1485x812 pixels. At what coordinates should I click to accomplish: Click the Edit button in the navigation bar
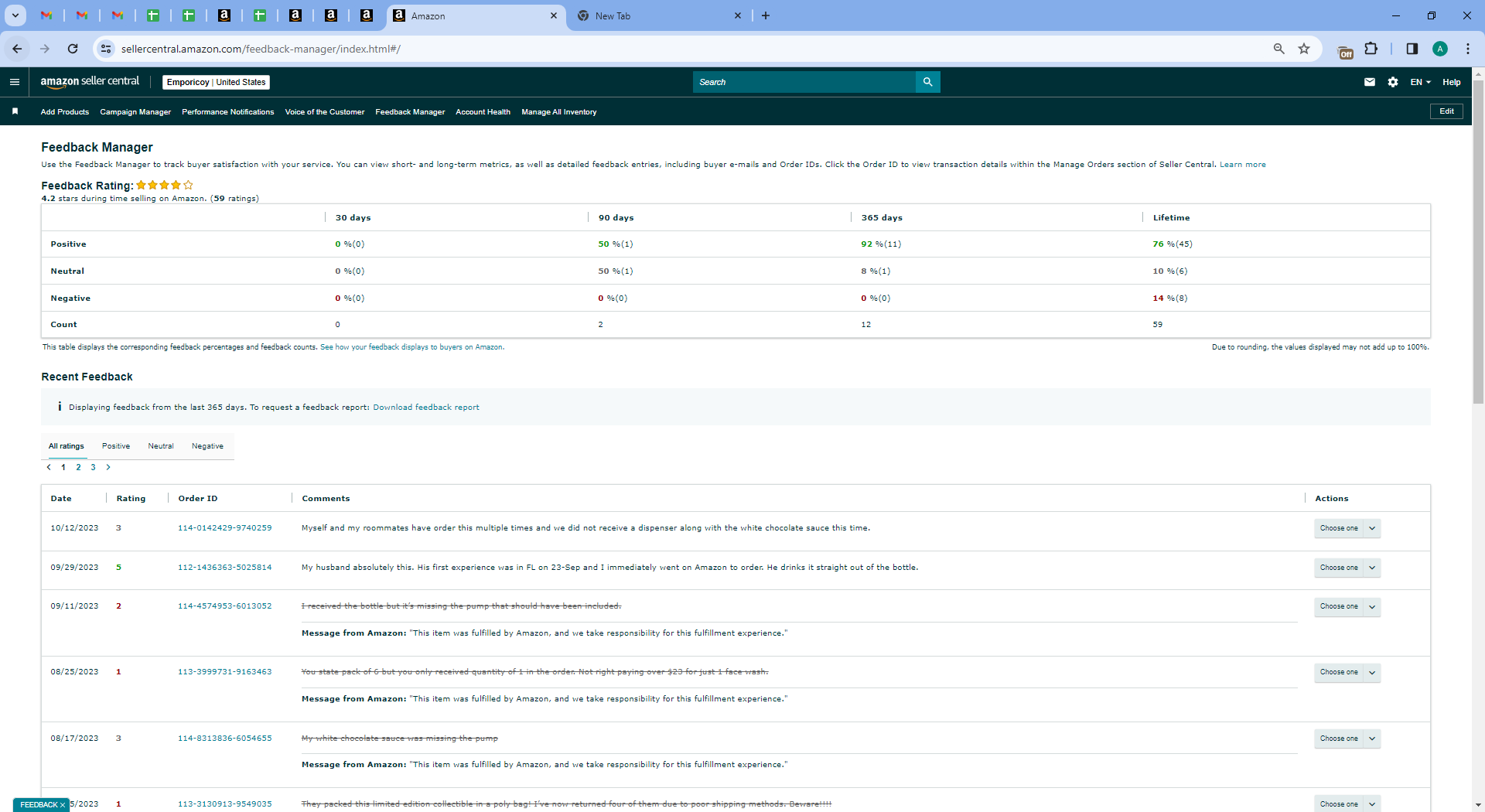click(1446, 111)
